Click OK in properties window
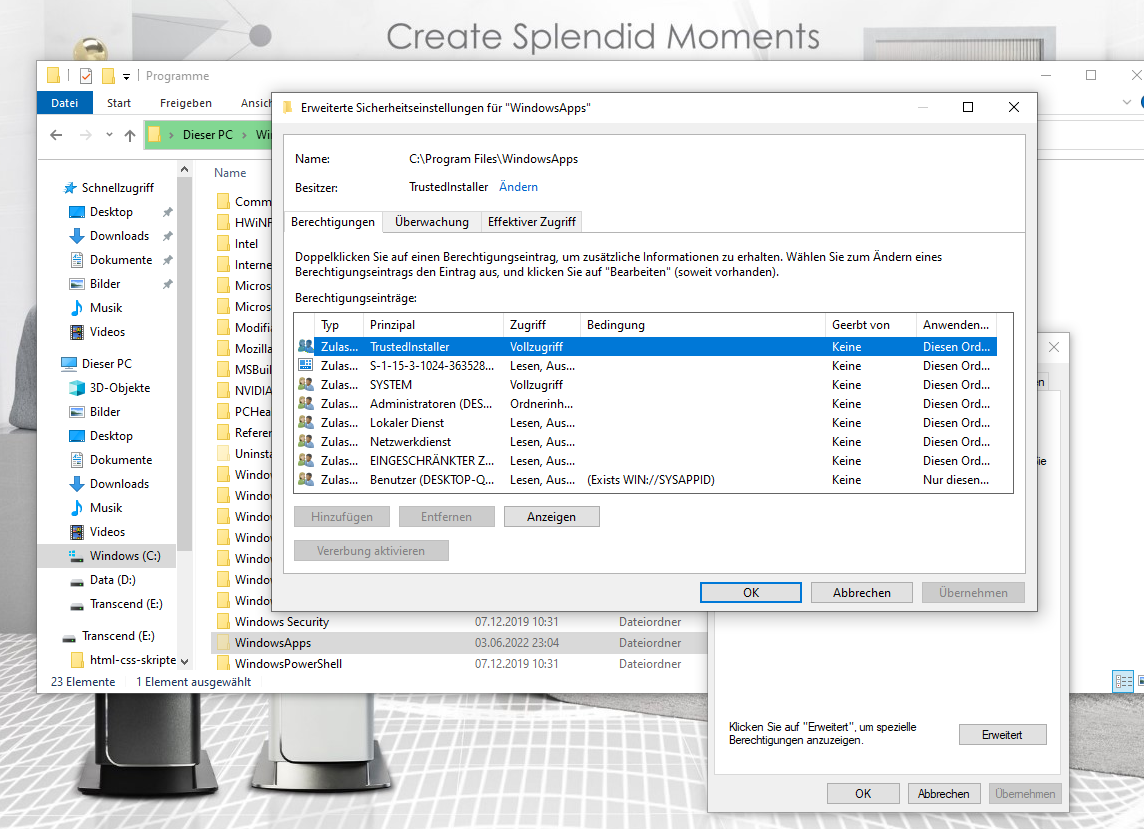Image resolution: width=1144 pixels, height=829 pixels. 863,793
